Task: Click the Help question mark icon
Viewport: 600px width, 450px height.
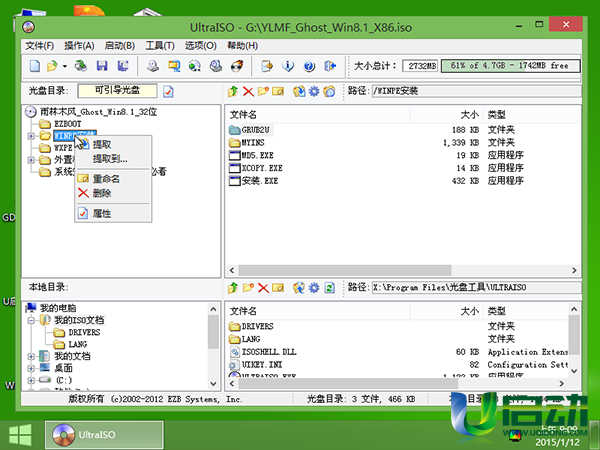Action: point(309,66)
